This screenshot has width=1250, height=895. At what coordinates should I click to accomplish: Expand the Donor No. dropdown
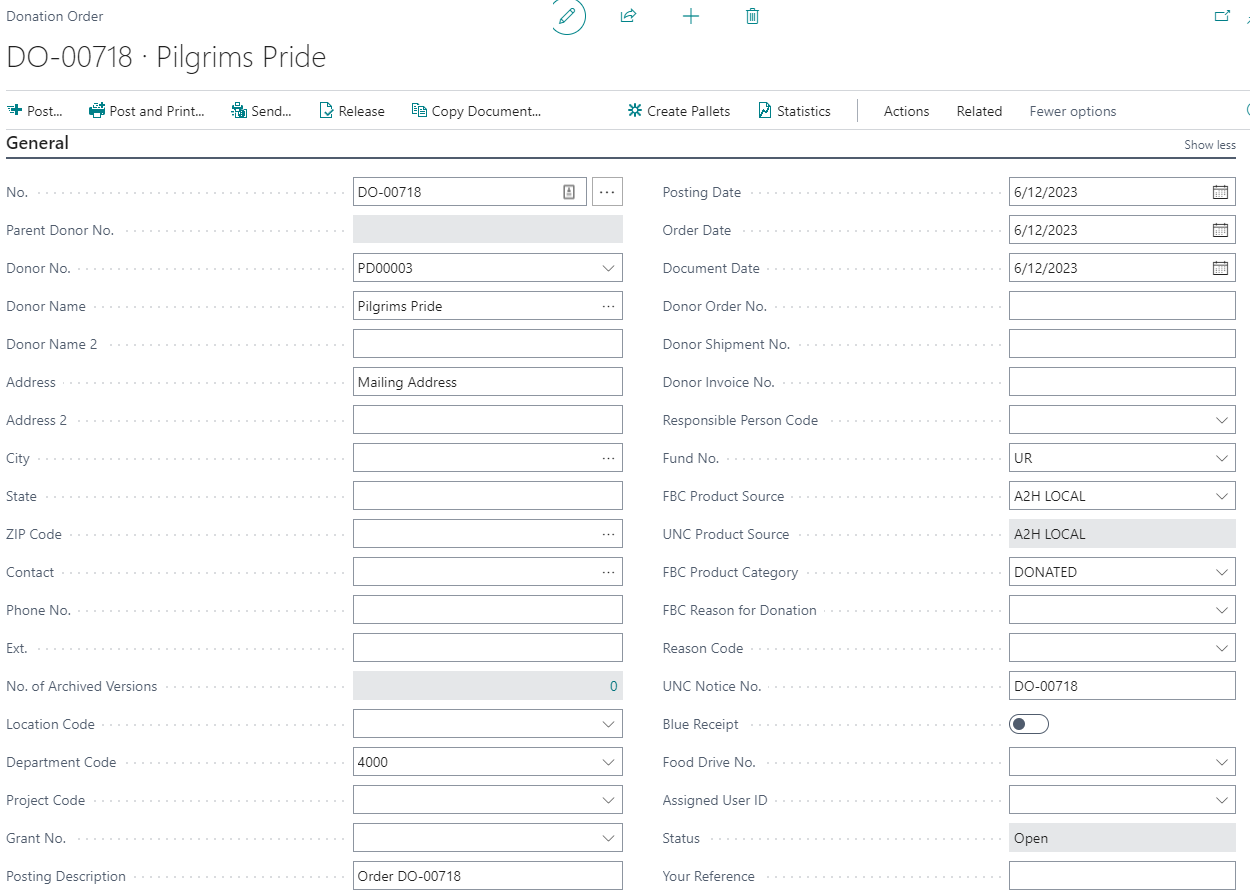tap(608, 268)
